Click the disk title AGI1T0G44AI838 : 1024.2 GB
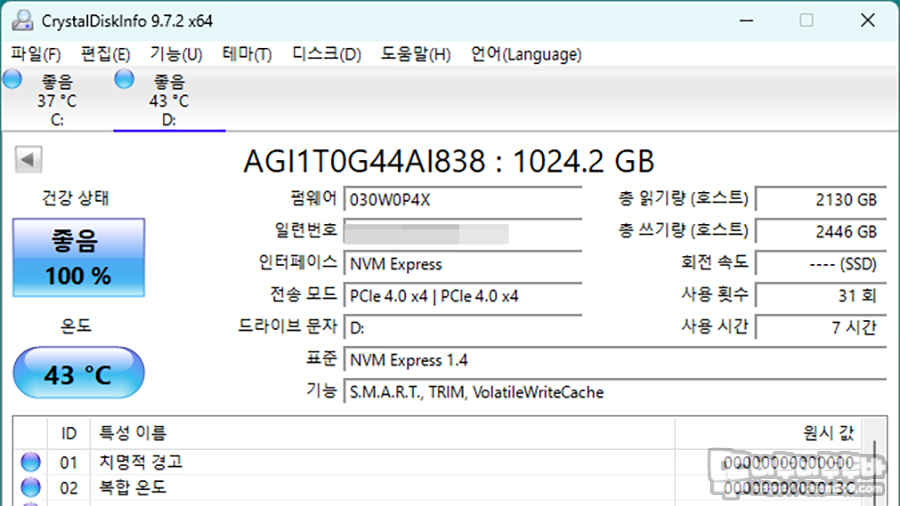 (449, 161)
